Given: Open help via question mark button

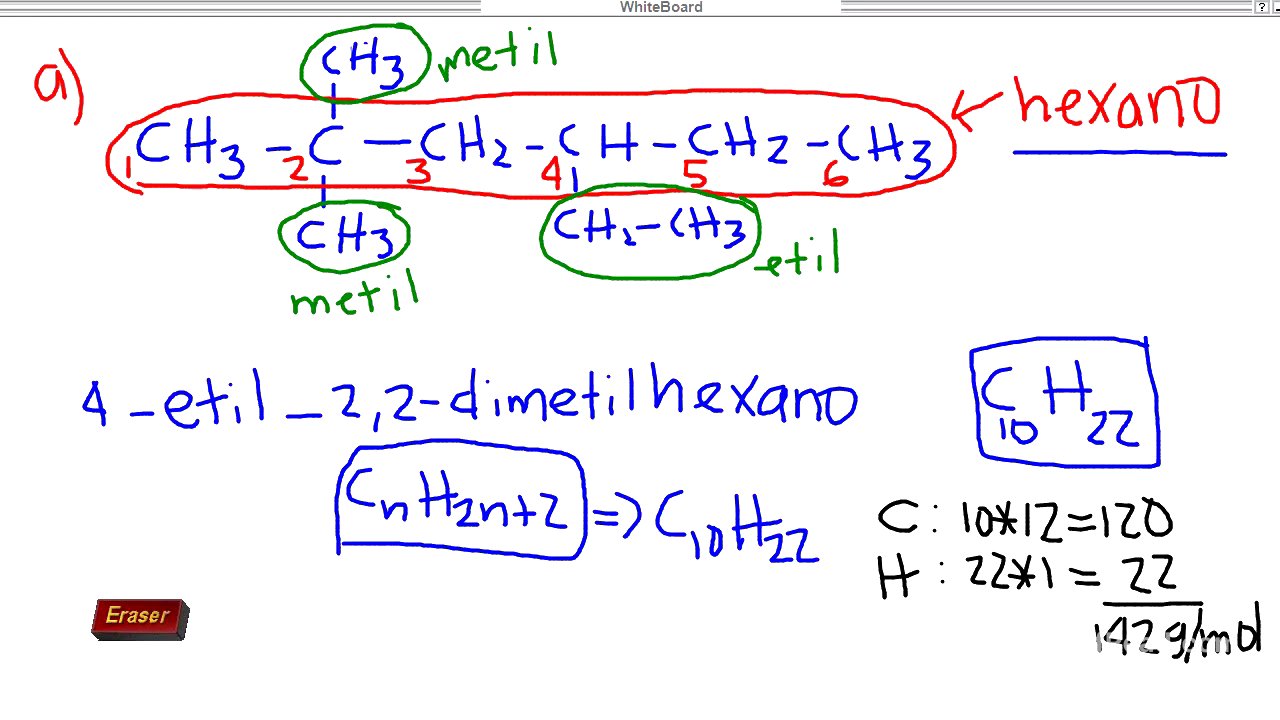Looking at the screenshot, I should [1261, 7].
